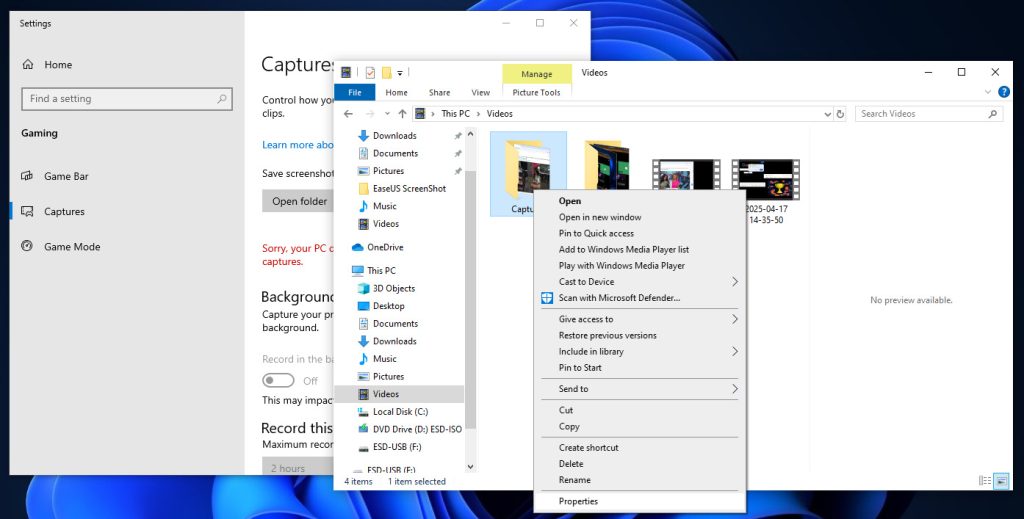The image size is (1024, 519).
Task: Toggle Record in the background switch
Action: [278, 381]
